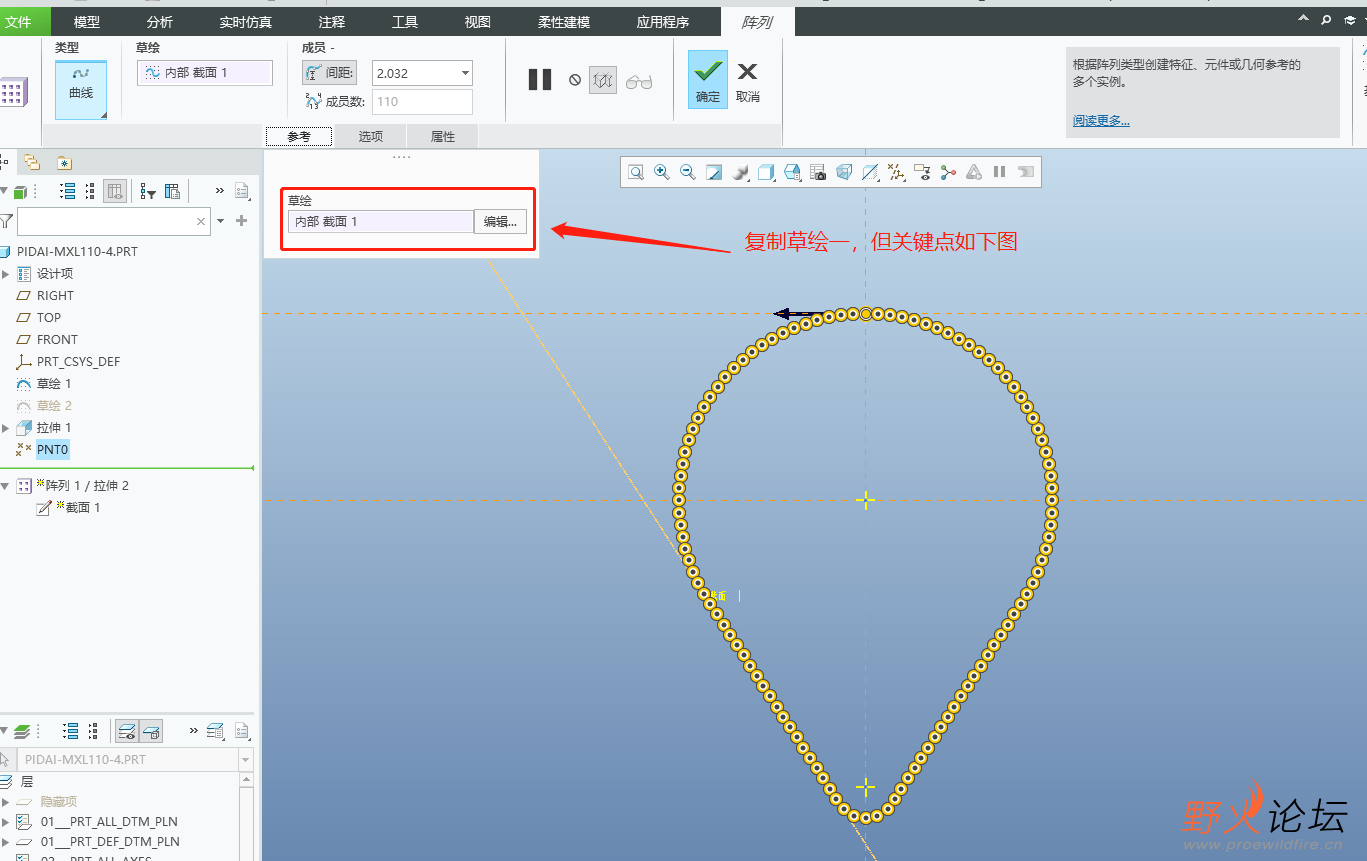Viewport: 1367px width, 861px height.
Task: Toggle model tree columns display icon
Action: (115, 191)
